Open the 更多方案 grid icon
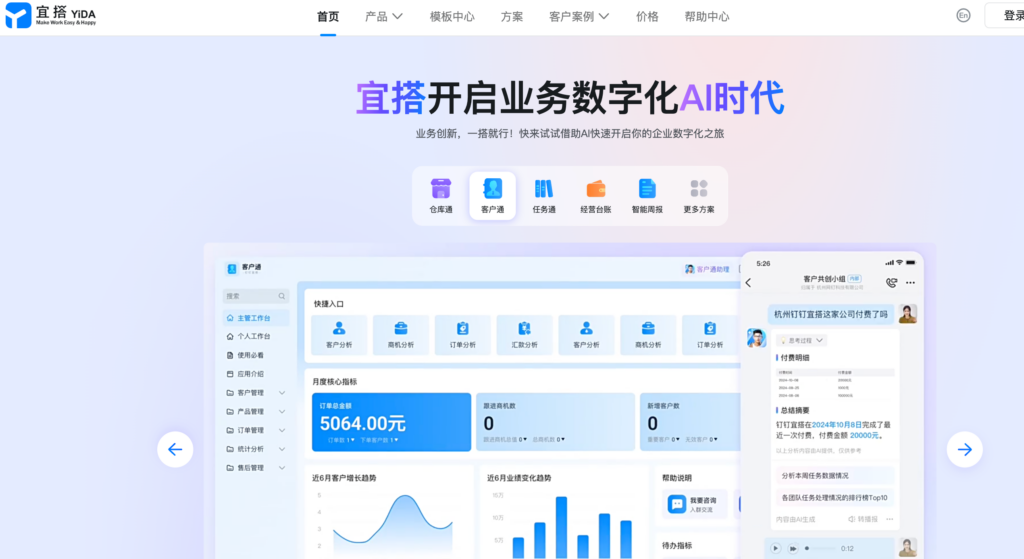The width and height of the screenshot is (1024, 559). 699,195
